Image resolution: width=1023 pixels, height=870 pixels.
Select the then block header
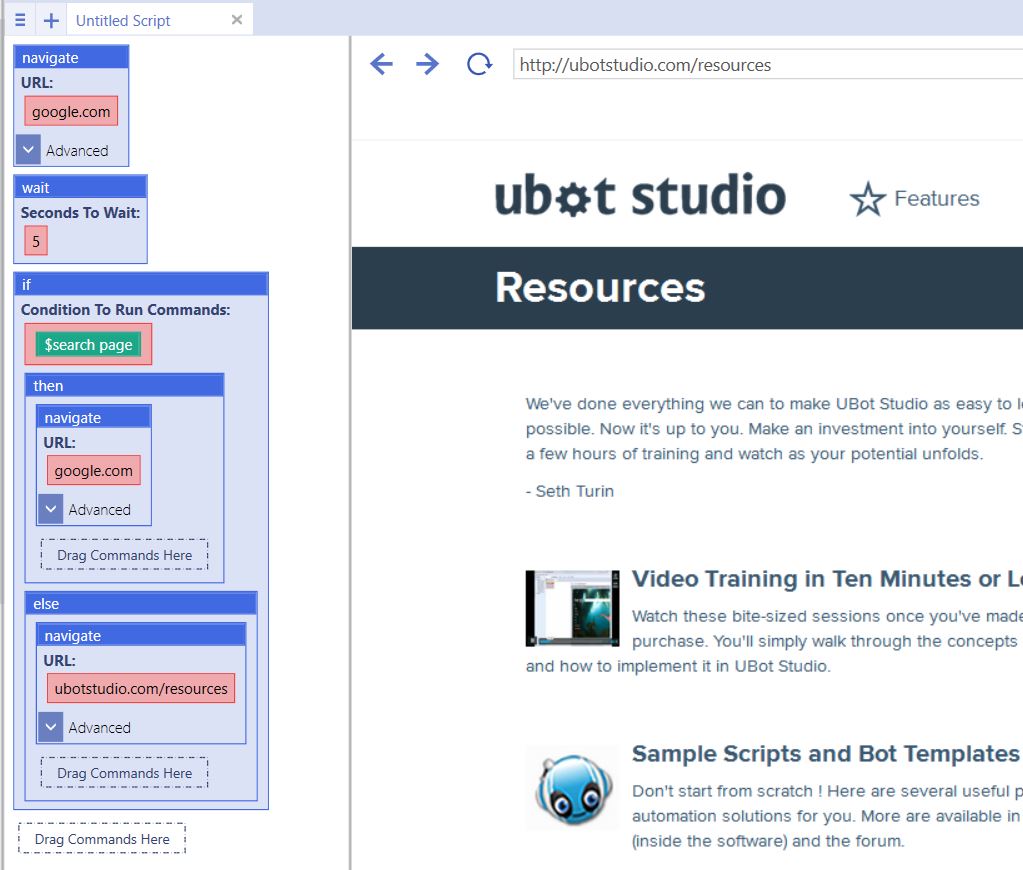[x=124, y=385]
